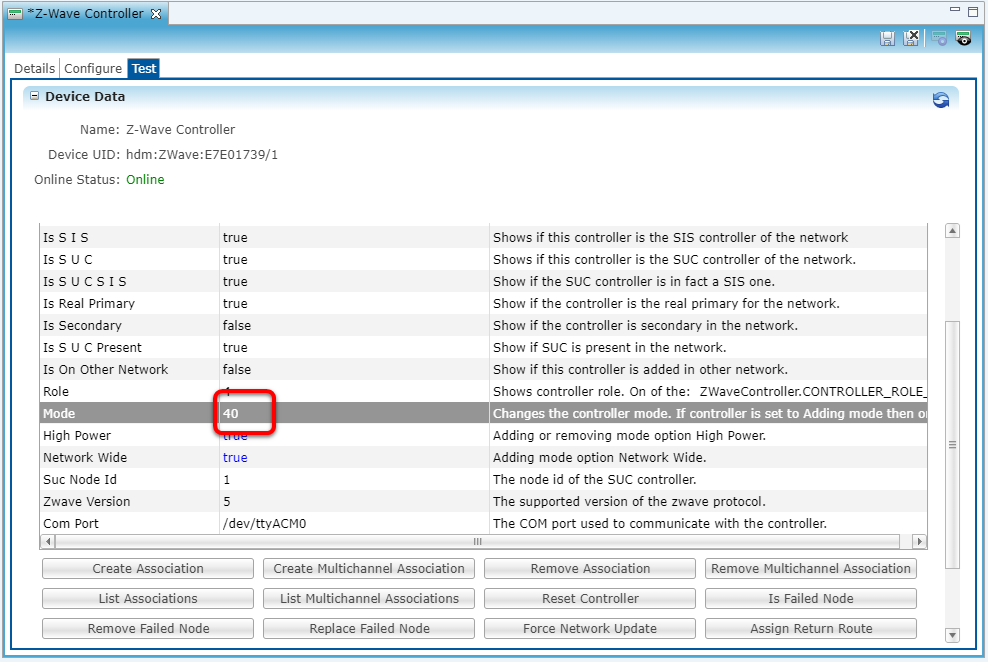Click Is Failed Node button

click(x=811, y=598)
